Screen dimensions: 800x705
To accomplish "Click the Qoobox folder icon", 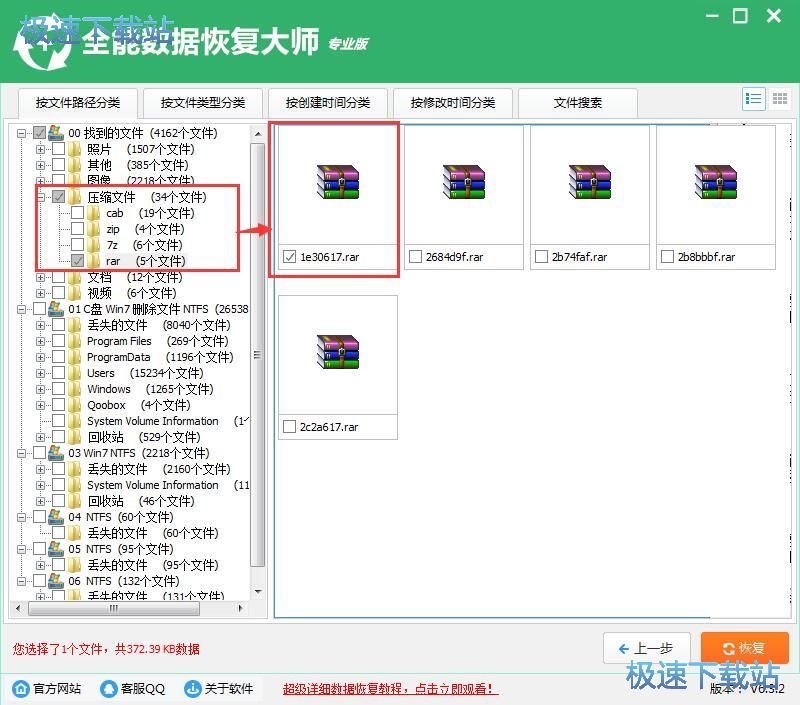I will [x=75, y=405].
